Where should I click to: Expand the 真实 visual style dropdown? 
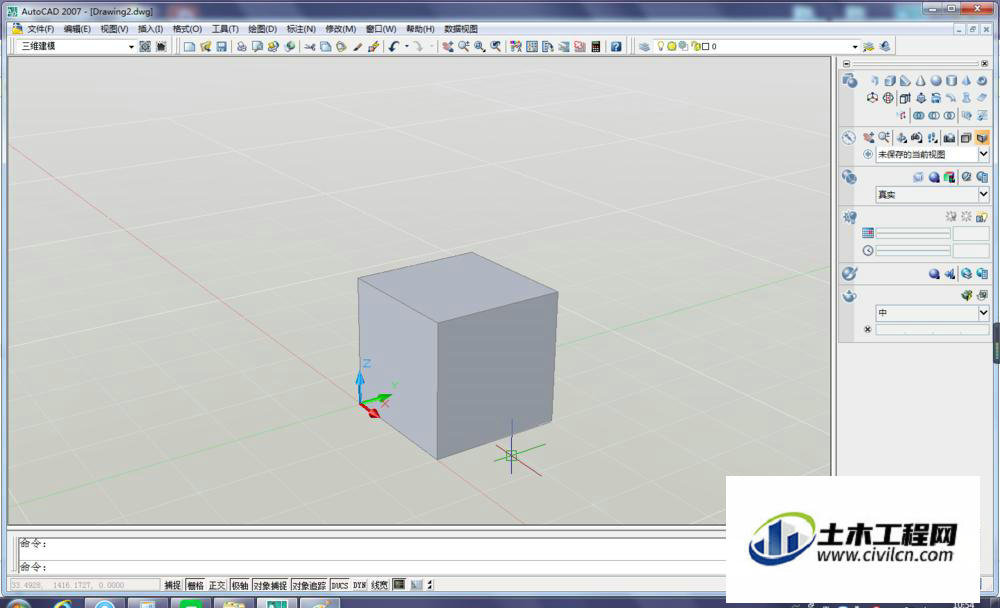pos(983,194)
